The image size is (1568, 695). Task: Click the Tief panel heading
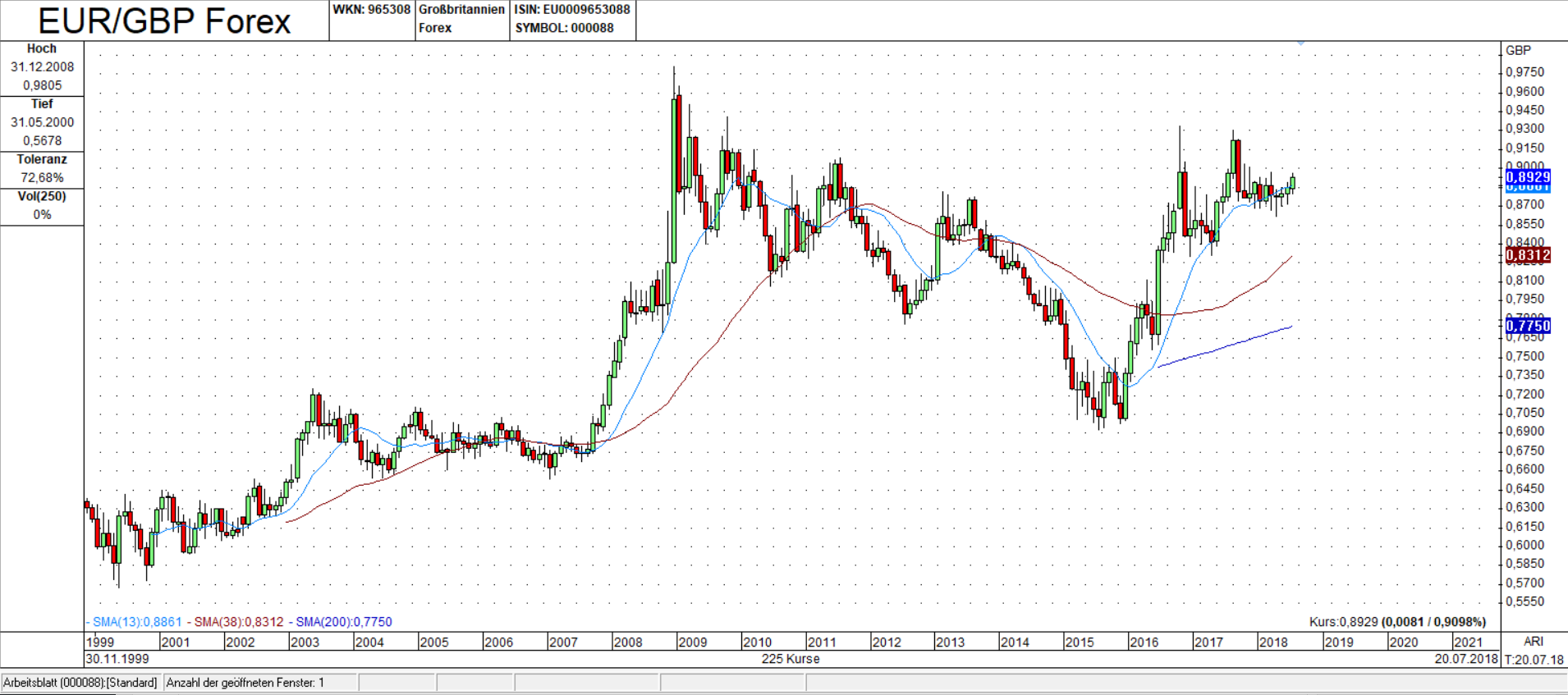(42, 104)
